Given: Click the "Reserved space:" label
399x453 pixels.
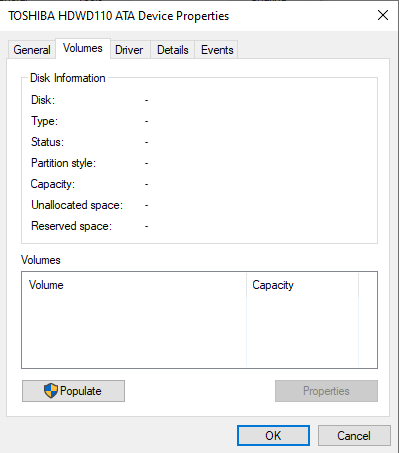Looking at the screenshot, I should click(x=71, y=226).
